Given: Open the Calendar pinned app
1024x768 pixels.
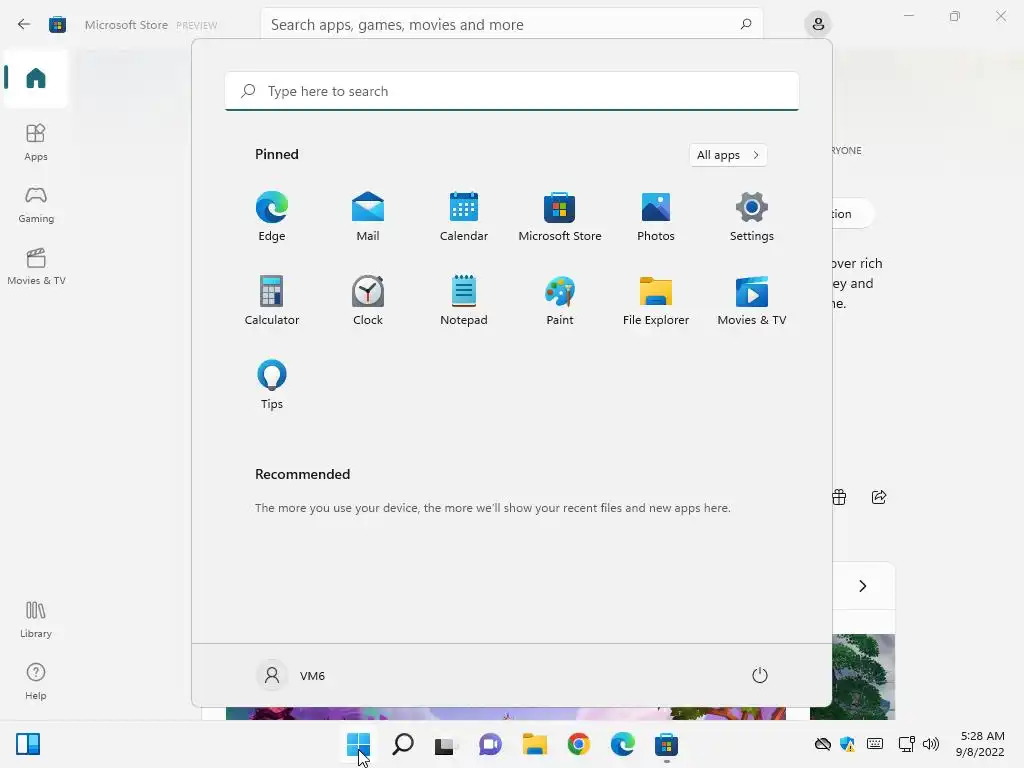Looking at the screenshot, I should [464, 216].
